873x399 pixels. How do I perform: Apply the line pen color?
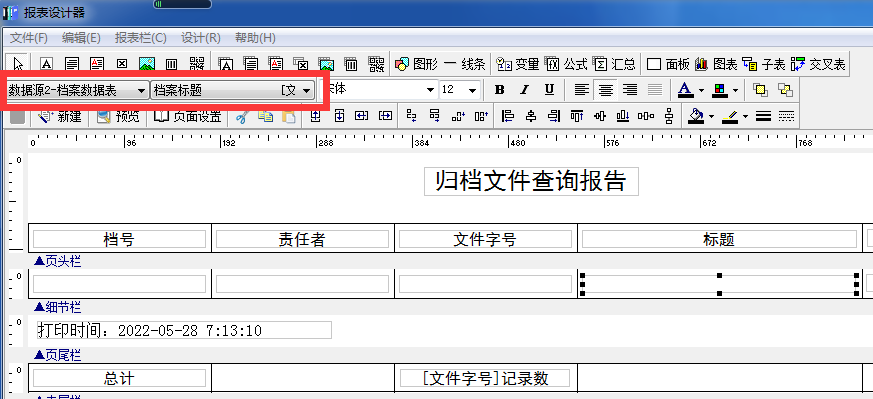tap(730, 116)
